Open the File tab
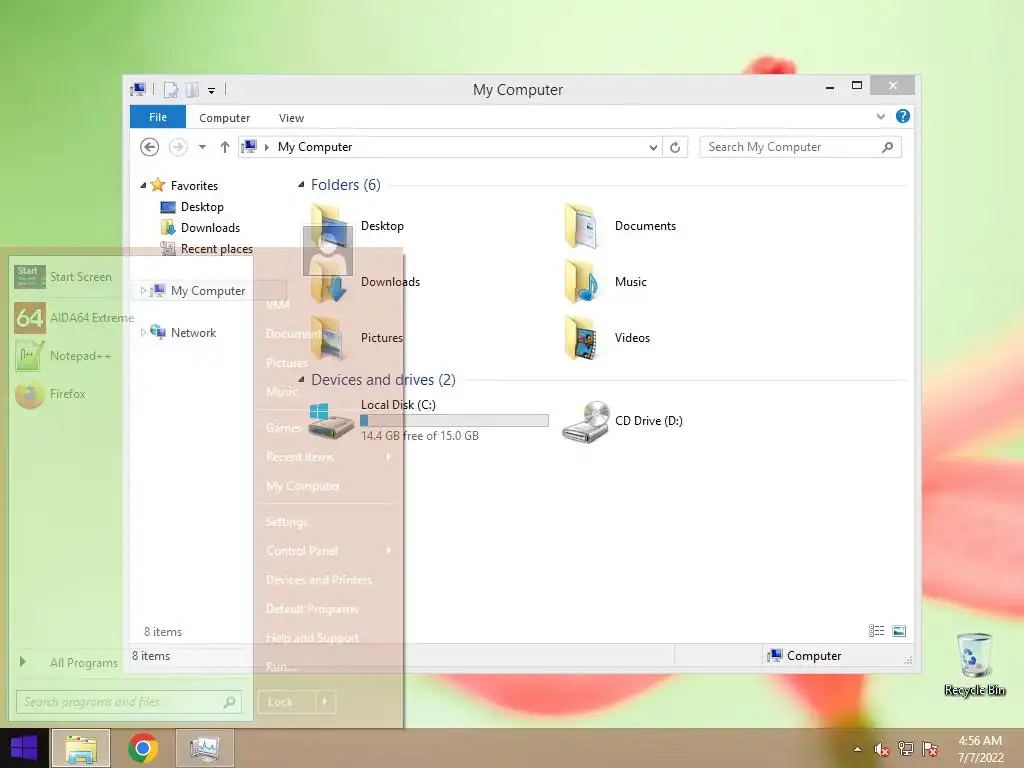 tap(158, 117)
